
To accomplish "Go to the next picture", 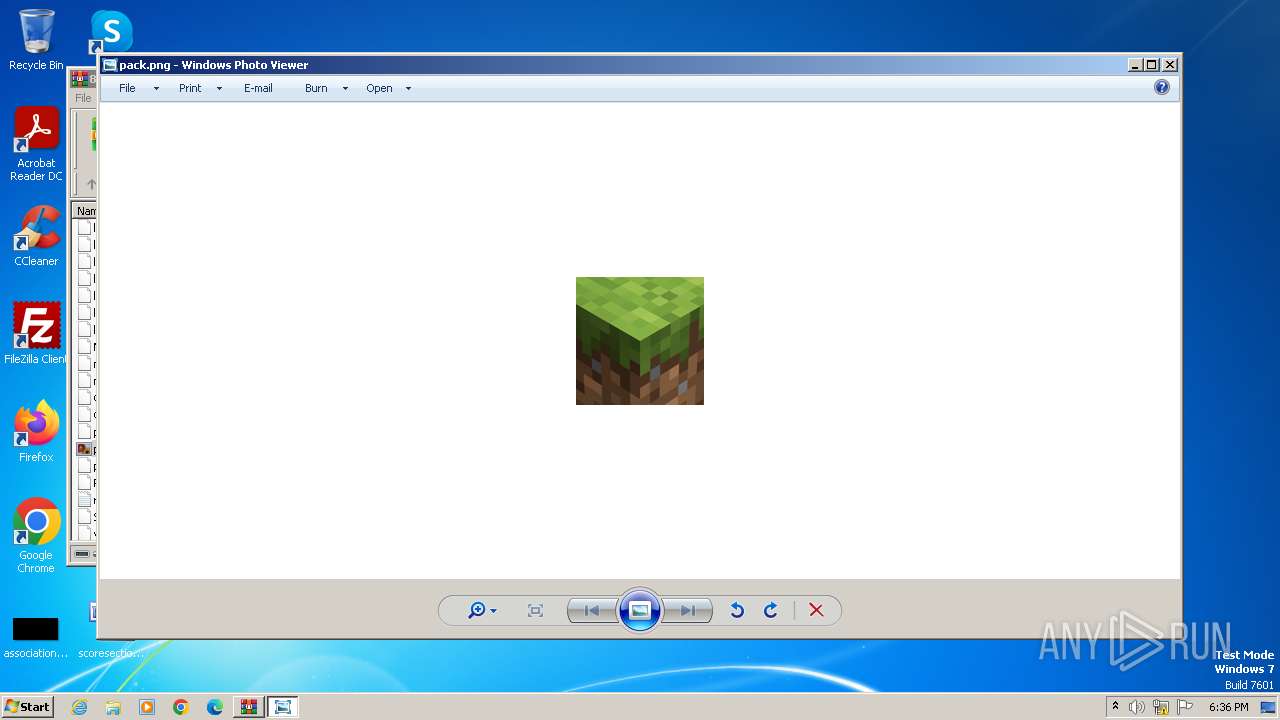I will (x=688, y=611).
